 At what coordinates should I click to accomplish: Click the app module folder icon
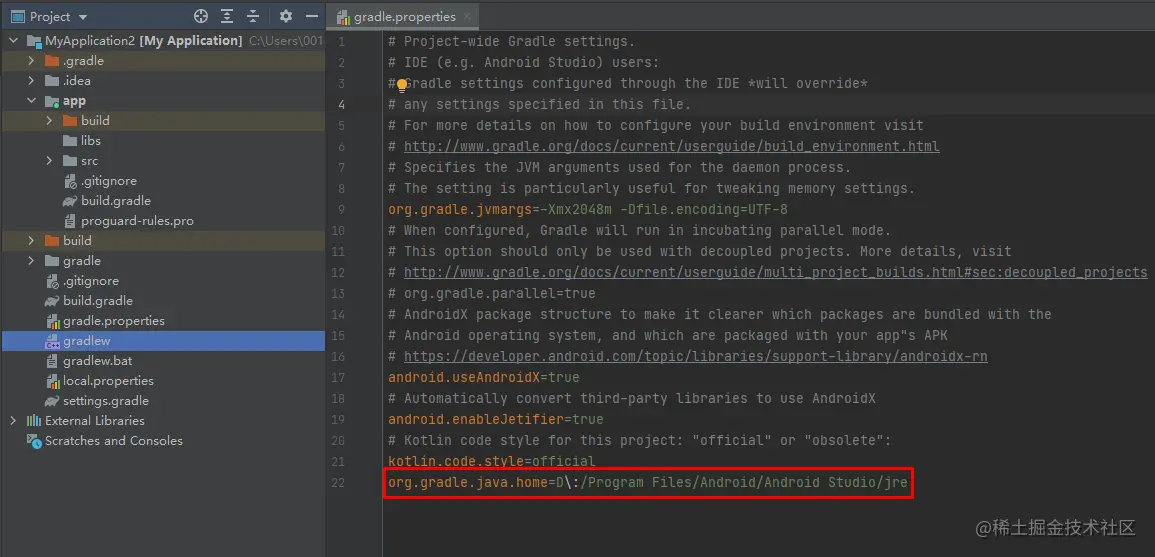[x=52, y=101]
